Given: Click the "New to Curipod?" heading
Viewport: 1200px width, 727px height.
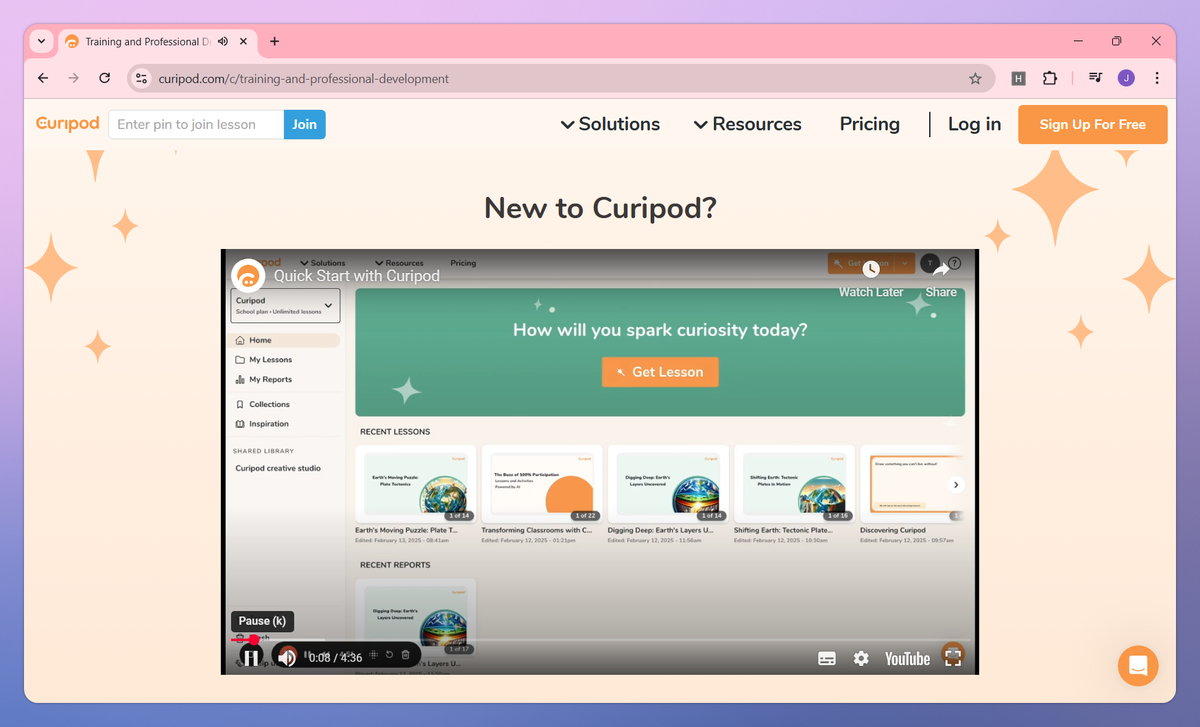Looking at the screenshot, I should tap(600, 208).
